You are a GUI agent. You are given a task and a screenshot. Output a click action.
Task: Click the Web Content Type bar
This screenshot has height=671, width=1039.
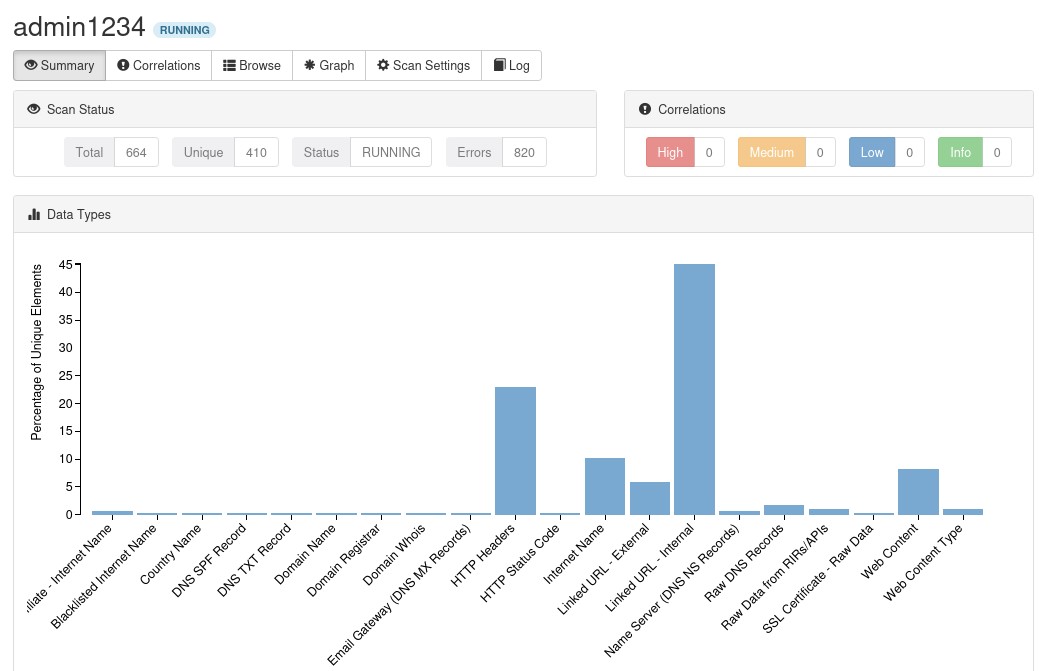[963, 511]
